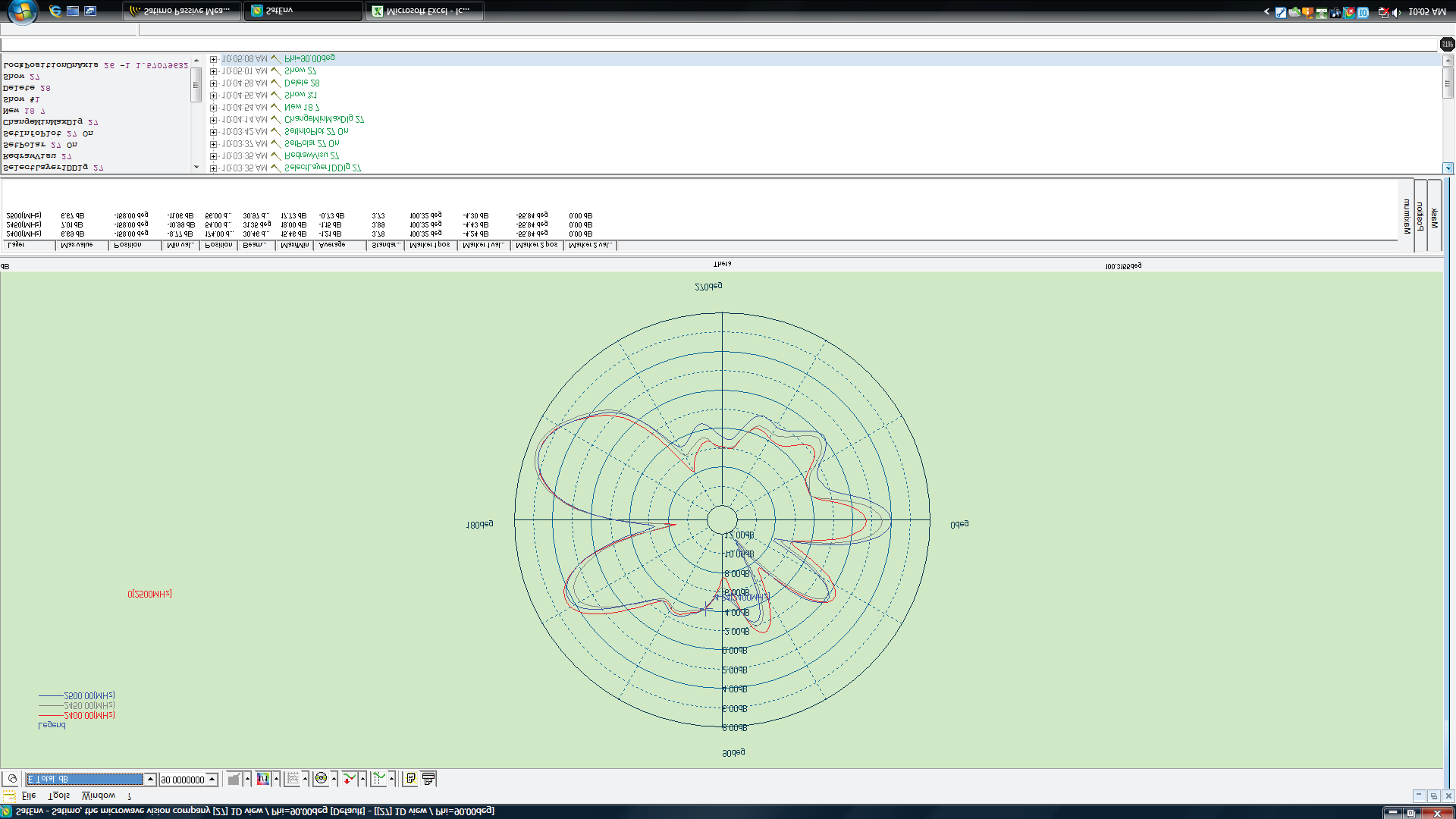Image resolution: width=1456 pixels, height=819 pixels.
Task: Click the gray layer box toolbar icon
Action: point(234,779)
